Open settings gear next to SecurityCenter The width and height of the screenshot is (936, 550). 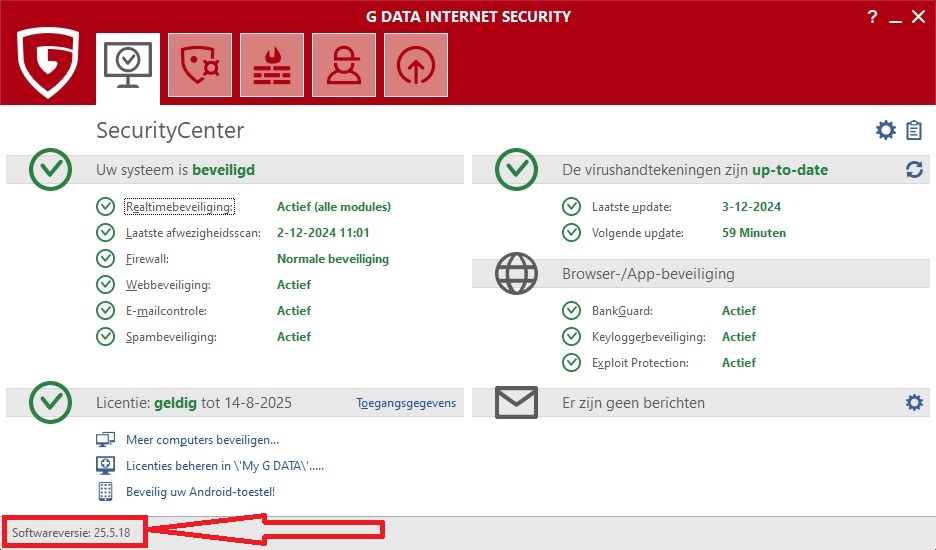coord(886,130)
